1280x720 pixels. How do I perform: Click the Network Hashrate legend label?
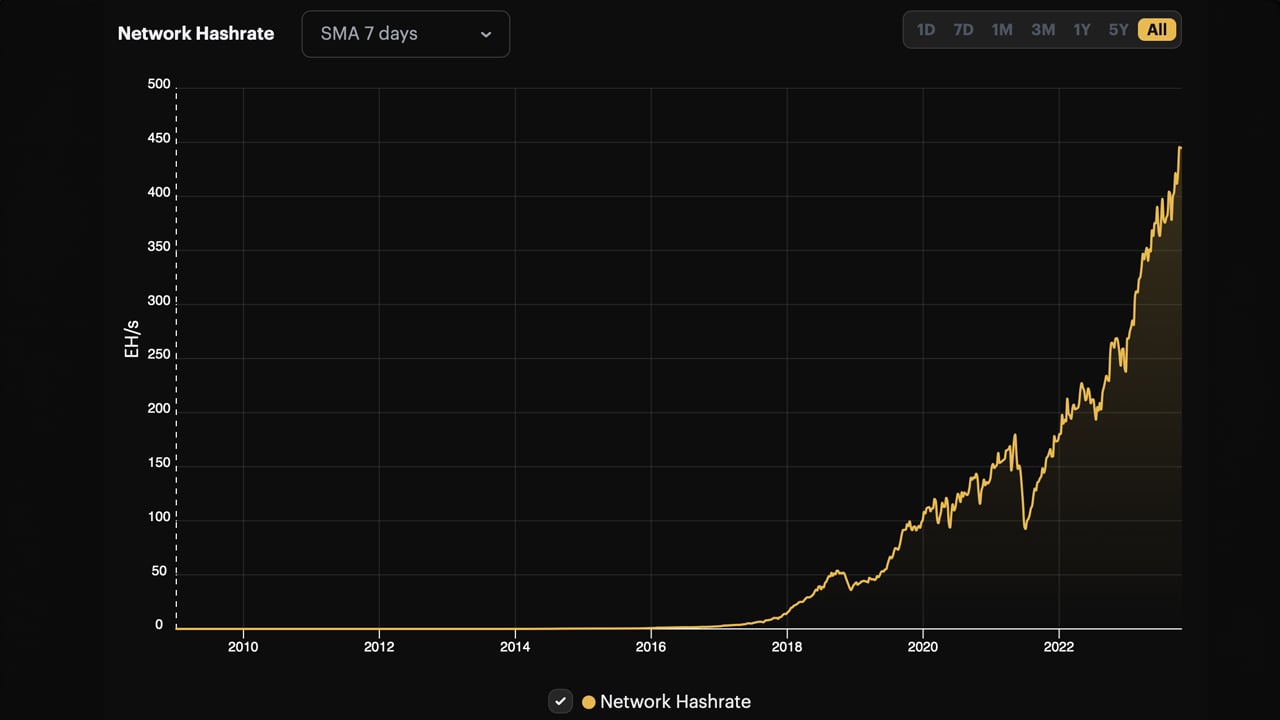(675, 702)
